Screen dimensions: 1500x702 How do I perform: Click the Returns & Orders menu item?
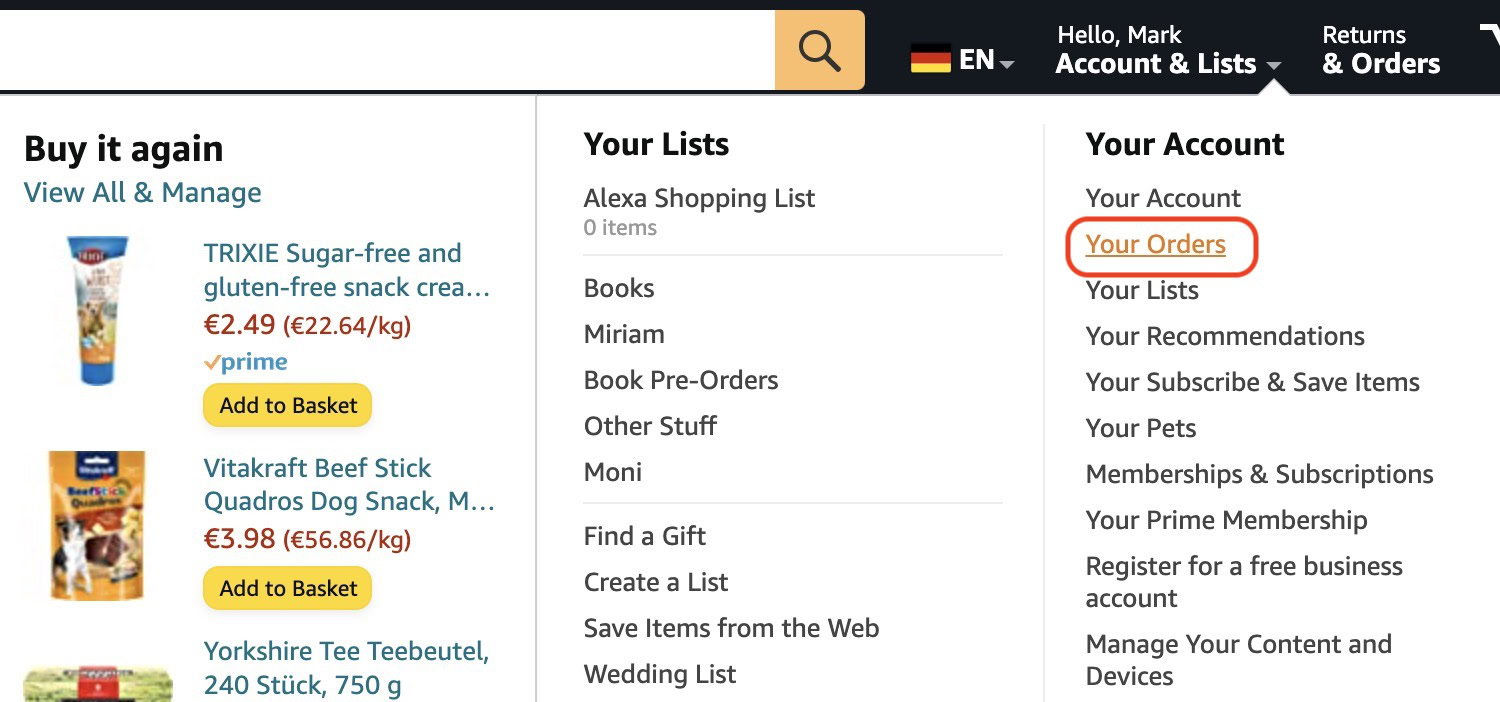coord(1381,49)
